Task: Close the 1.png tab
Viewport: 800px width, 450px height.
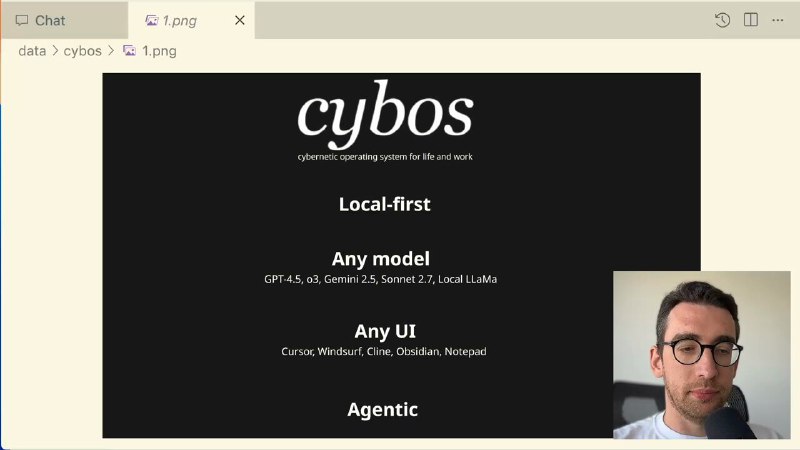Action: point(240,20)
